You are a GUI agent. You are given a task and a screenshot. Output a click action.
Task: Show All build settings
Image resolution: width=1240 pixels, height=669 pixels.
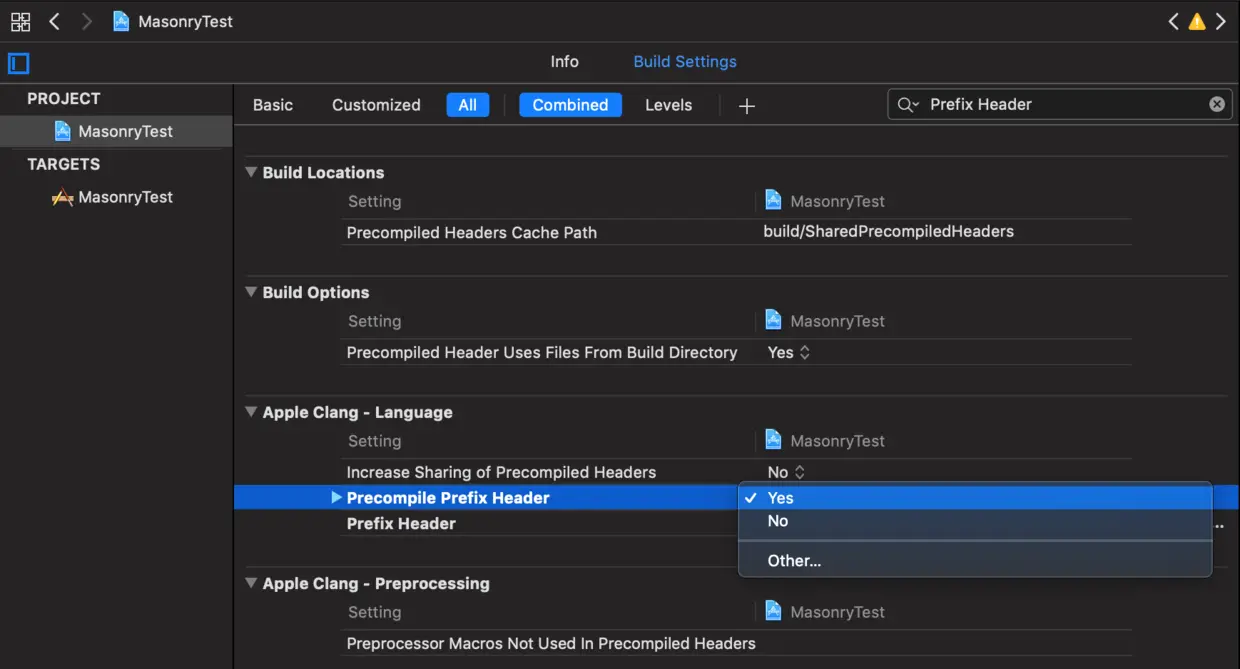coord(468,105)
